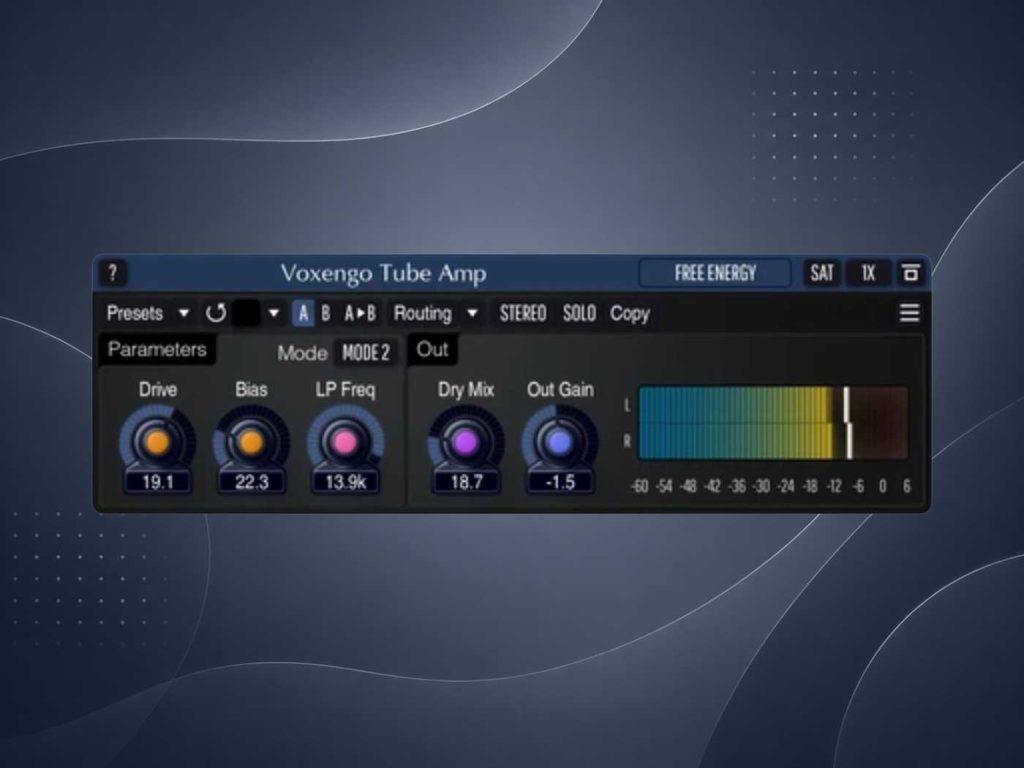This screenshot has width=1024, height=768.
Task: Click the Voxengo Tube Amp title
Action: (x=383, y=274)
